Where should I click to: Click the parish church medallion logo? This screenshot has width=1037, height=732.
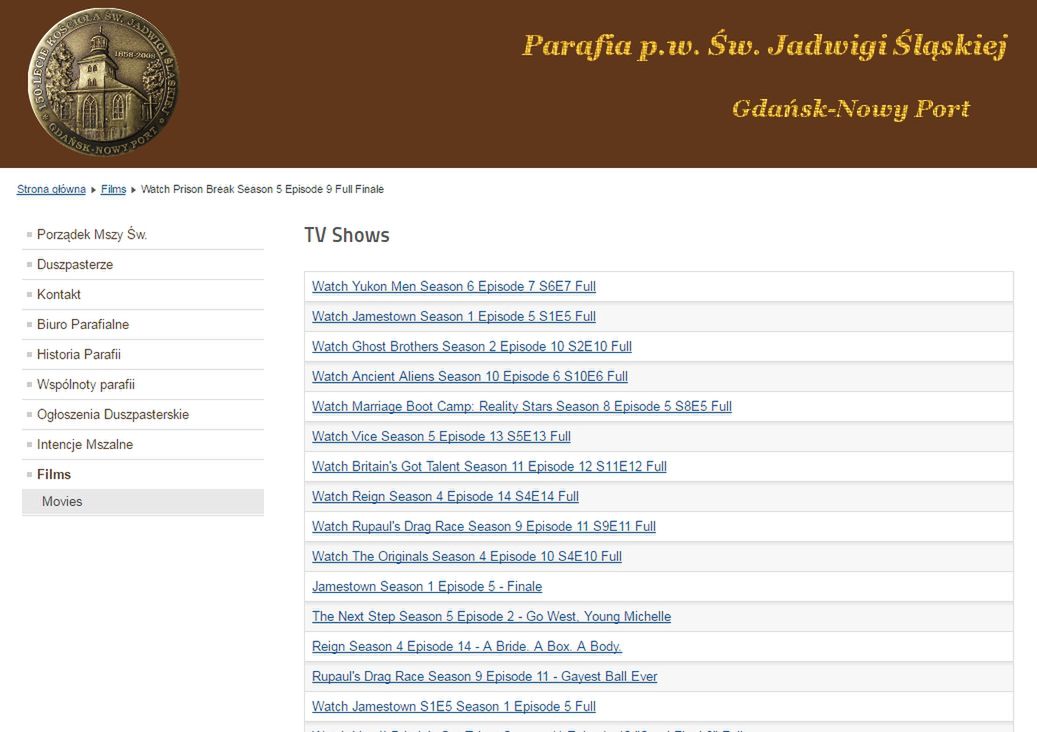point(103,82)
